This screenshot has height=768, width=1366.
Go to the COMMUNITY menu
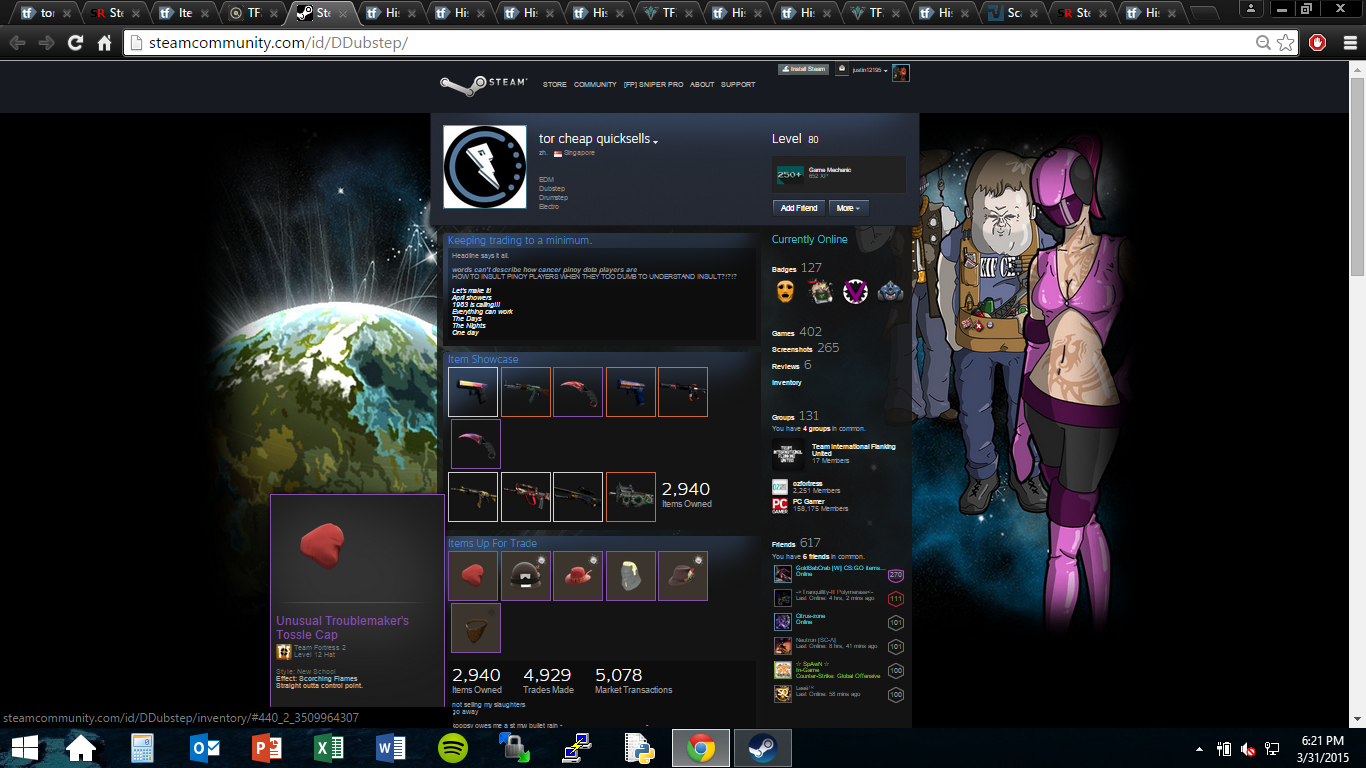[x=595, y=85]
